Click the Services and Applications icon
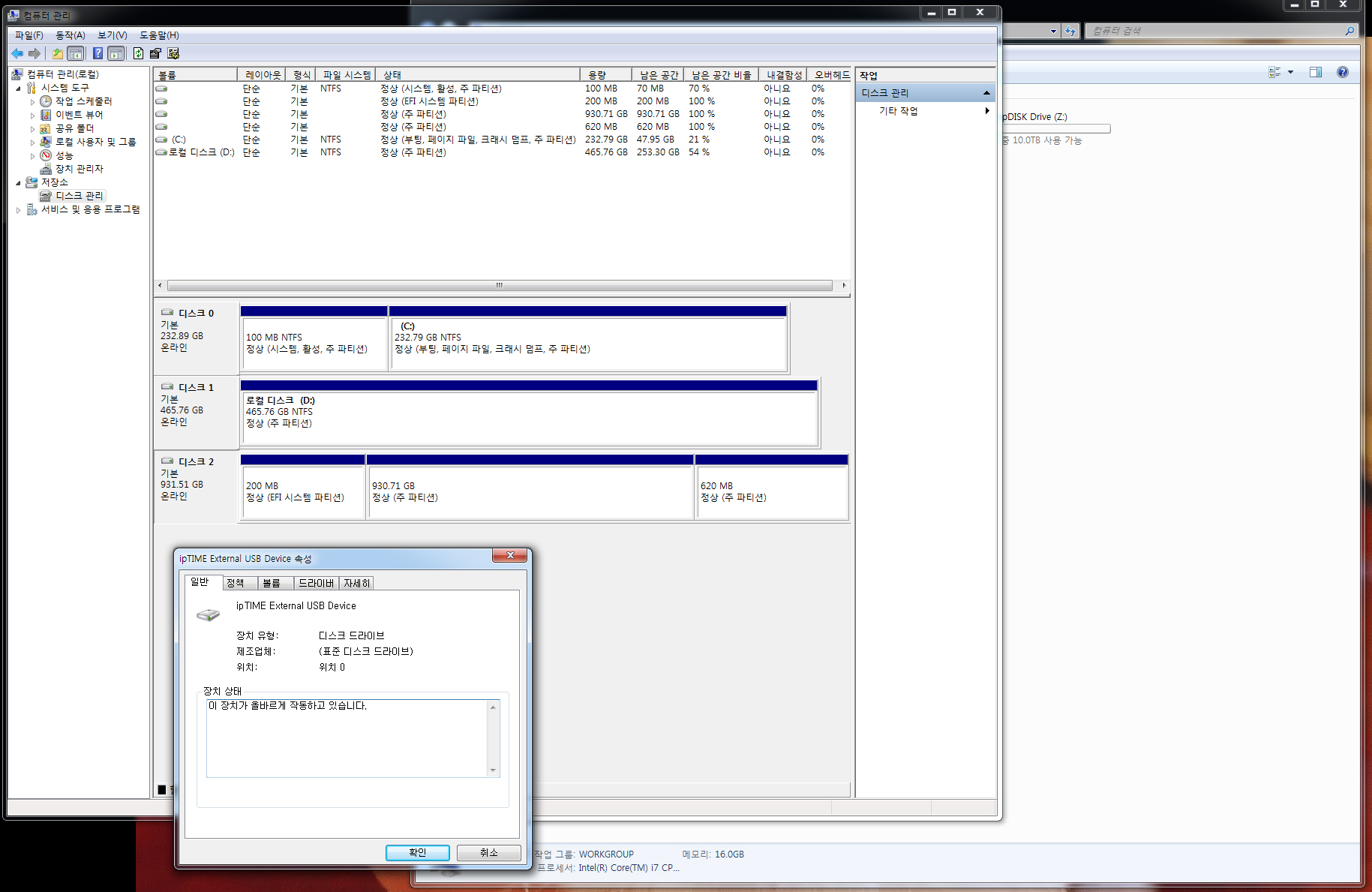 pyautogui.click(x=32, y=209)
